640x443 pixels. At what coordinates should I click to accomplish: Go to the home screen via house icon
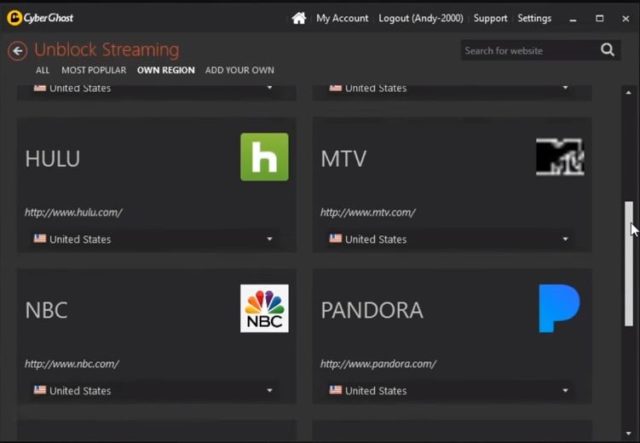point(299,18)
